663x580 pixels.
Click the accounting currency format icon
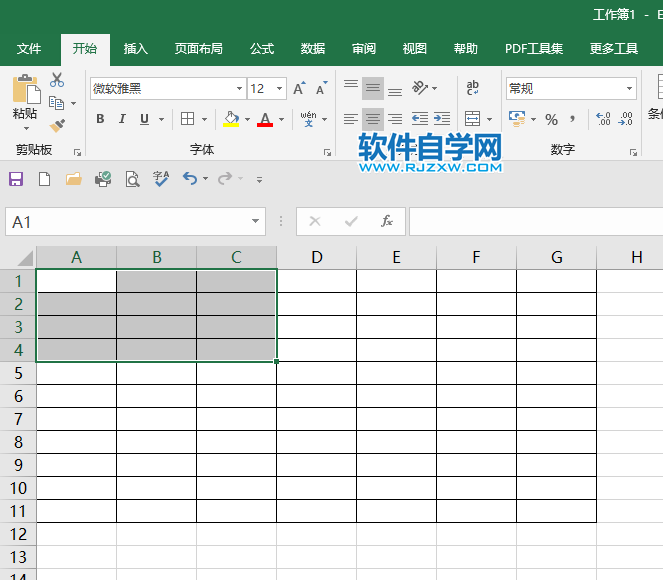[x=517, y=119]
